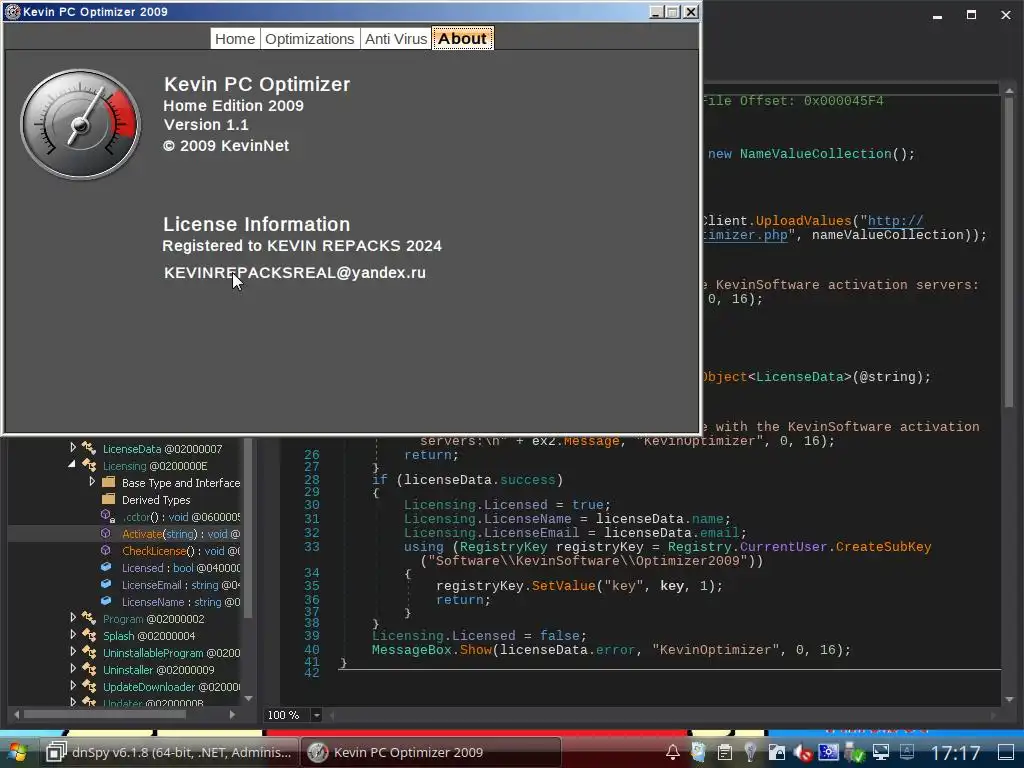Screen dimensions: 1024x768
Task: Click MessageBox in code line 40
Action: click(x=411, y=650)
